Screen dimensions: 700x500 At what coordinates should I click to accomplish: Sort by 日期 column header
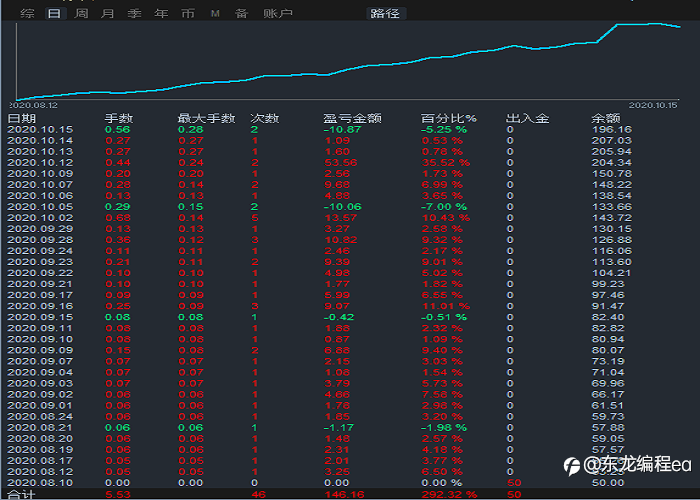tap(21, 119)
